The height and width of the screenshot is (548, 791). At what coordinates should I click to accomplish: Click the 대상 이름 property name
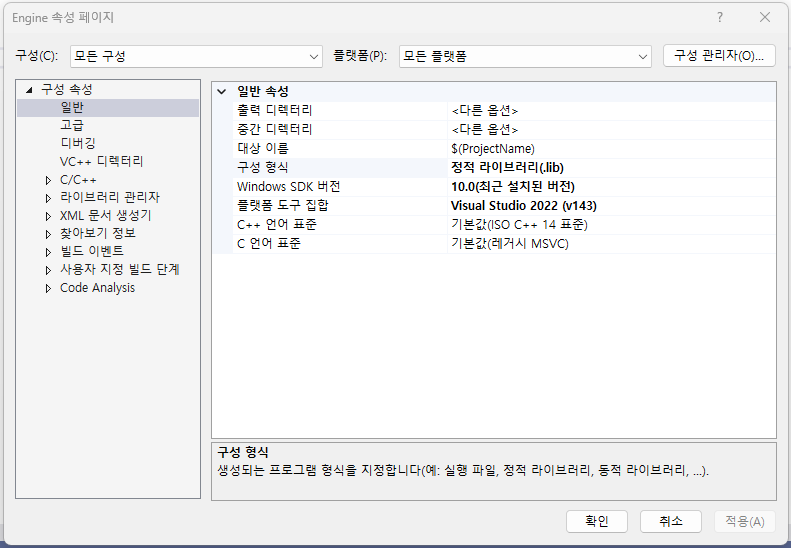[263, 149]
